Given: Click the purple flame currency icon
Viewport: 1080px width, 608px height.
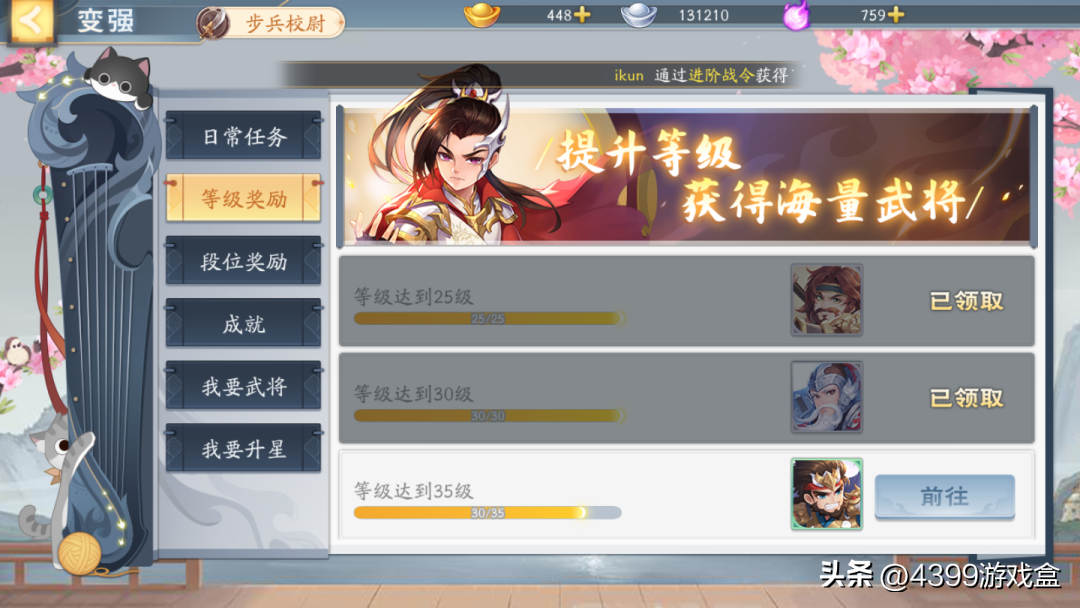Looking at the screenshot, I should click(x=796, y=15).
